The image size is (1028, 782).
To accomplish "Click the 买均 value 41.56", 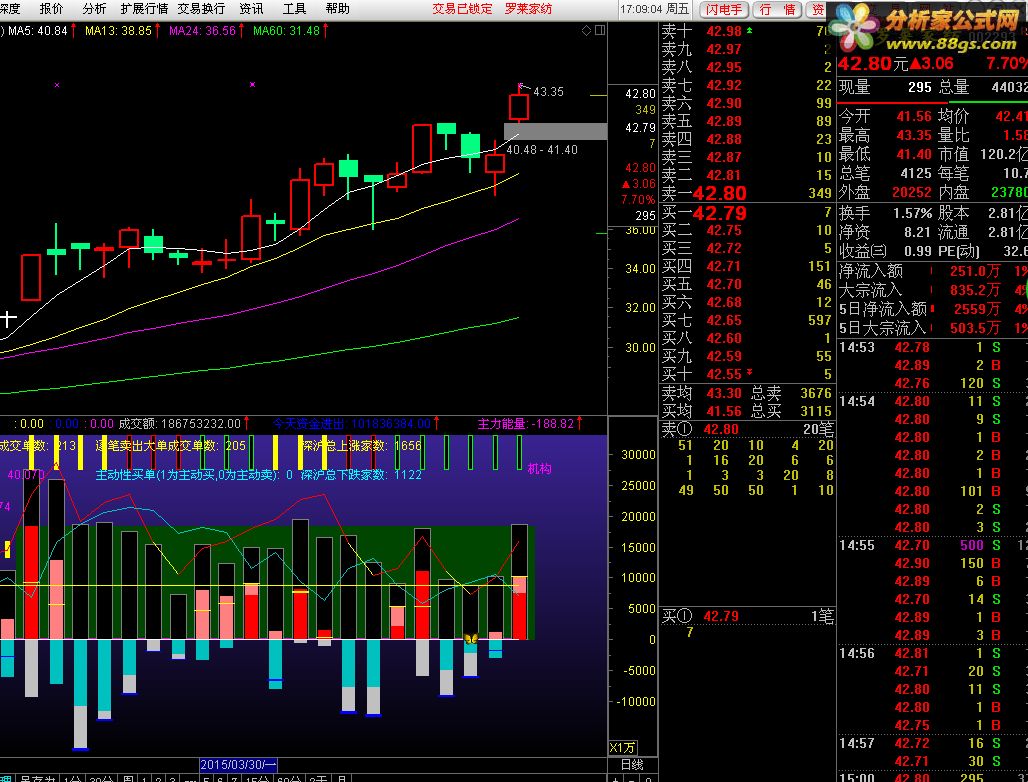I will click(x=724, y=411).
